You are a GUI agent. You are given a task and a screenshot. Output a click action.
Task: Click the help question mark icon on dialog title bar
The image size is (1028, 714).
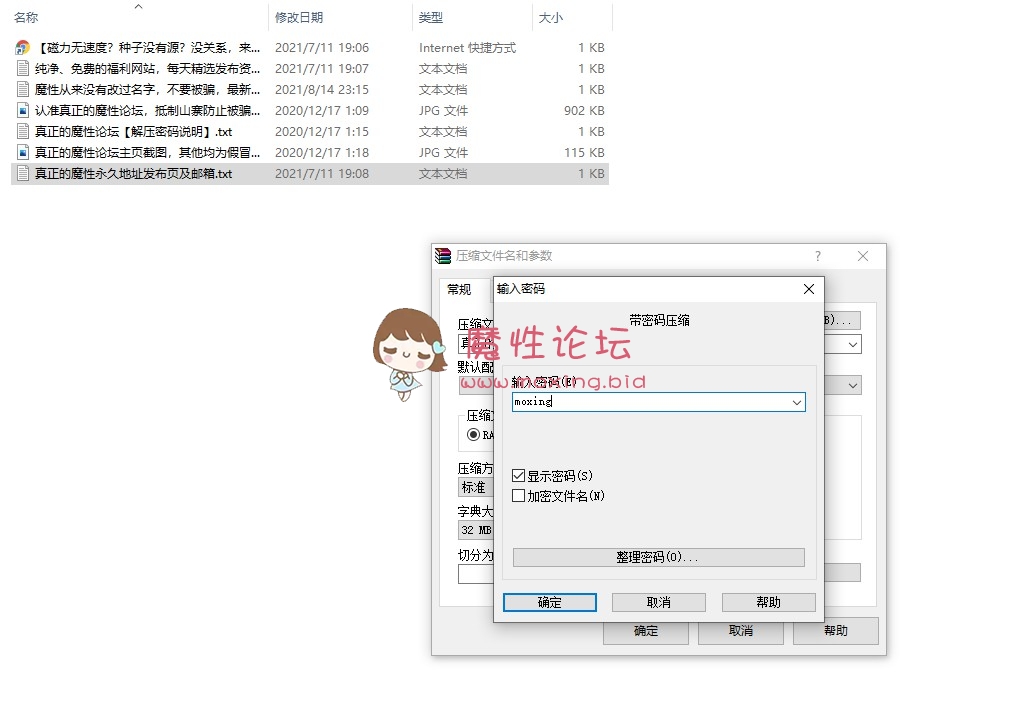tap(817, 256)
